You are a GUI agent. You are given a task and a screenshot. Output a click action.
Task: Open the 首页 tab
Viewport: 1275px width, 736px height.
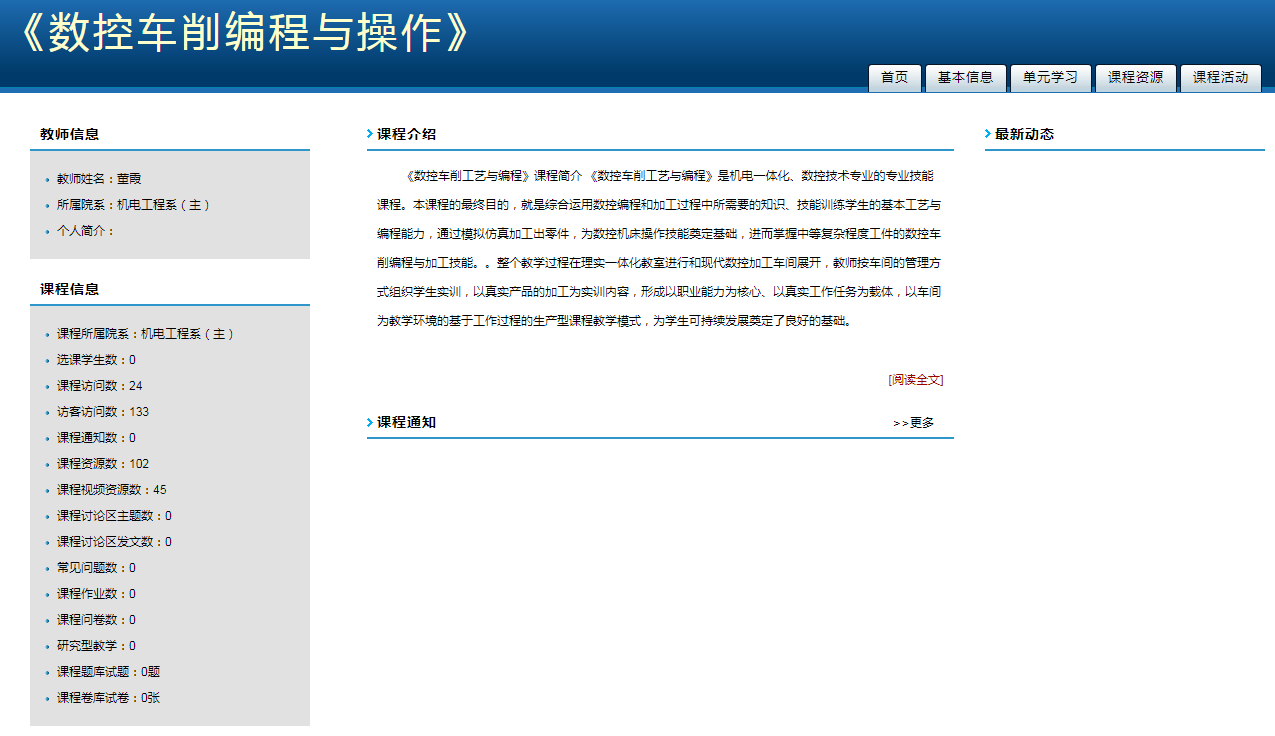(x=894, y=78)
